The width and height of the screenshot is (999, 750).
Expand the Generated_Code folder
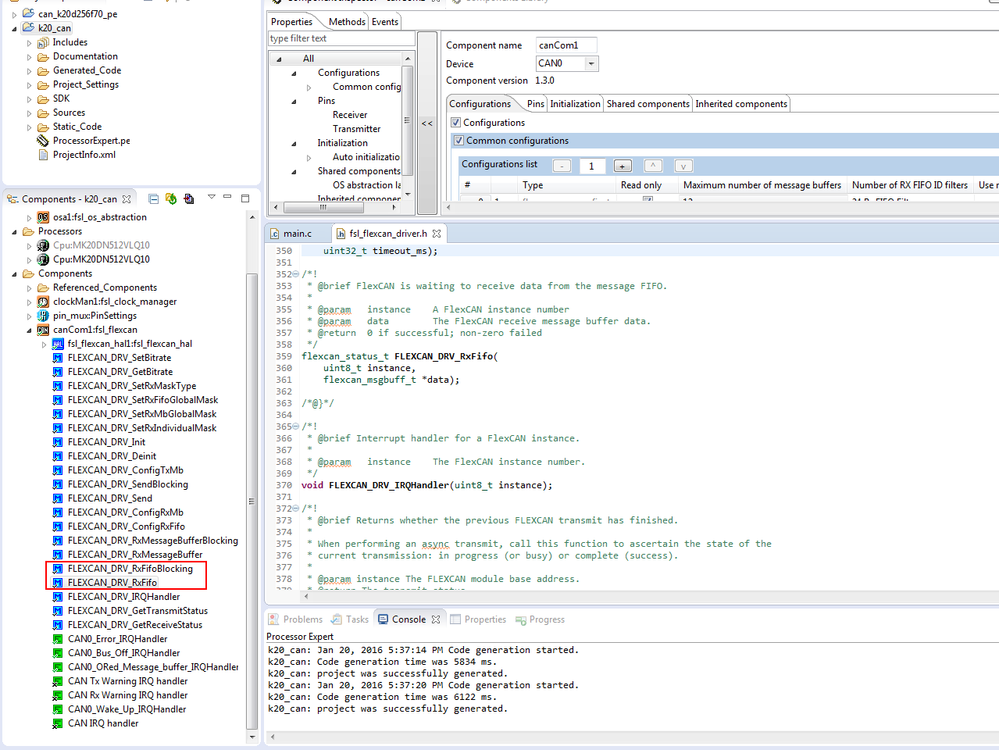(x=29, y=71)
